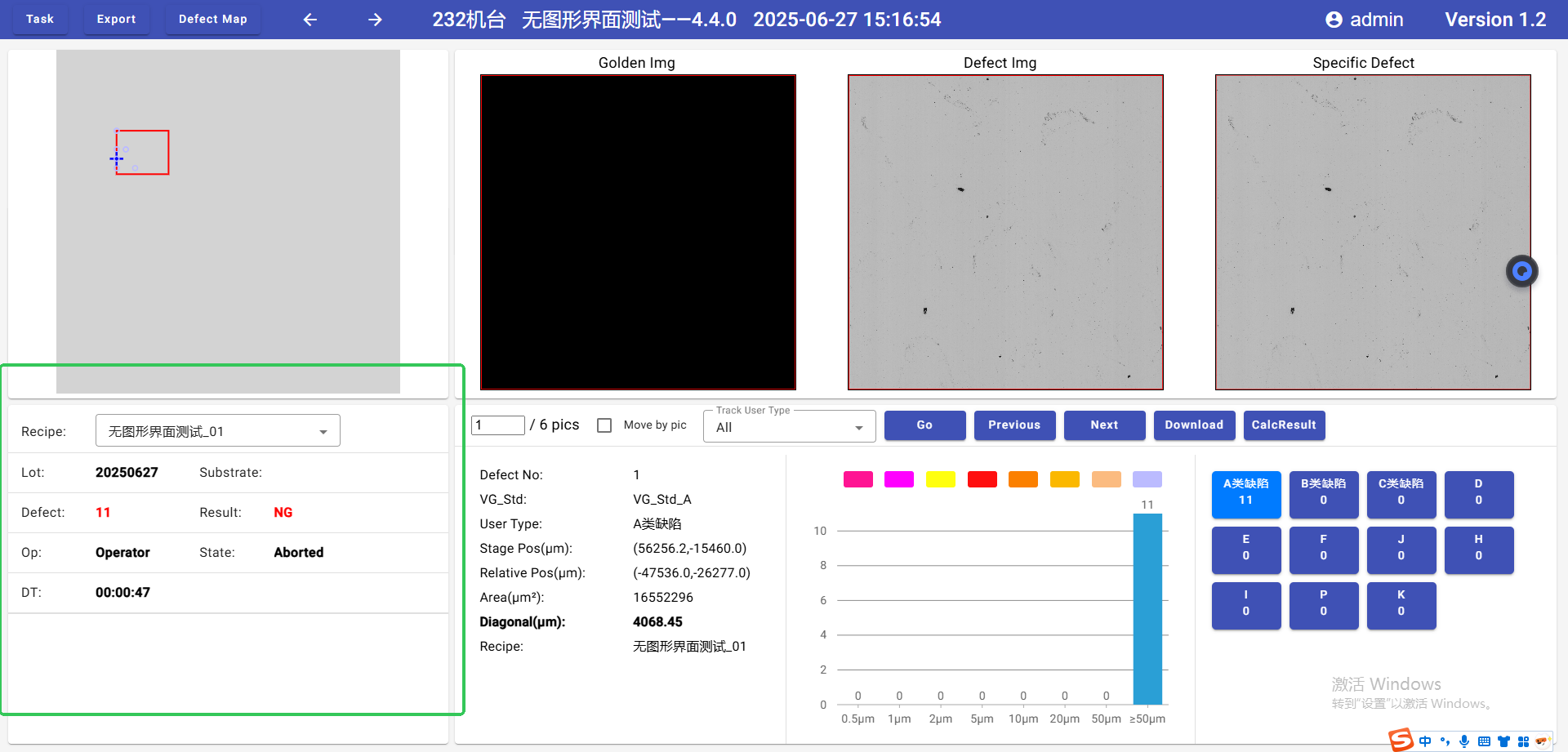Click the microphone voice input icon

(1464, 741)
